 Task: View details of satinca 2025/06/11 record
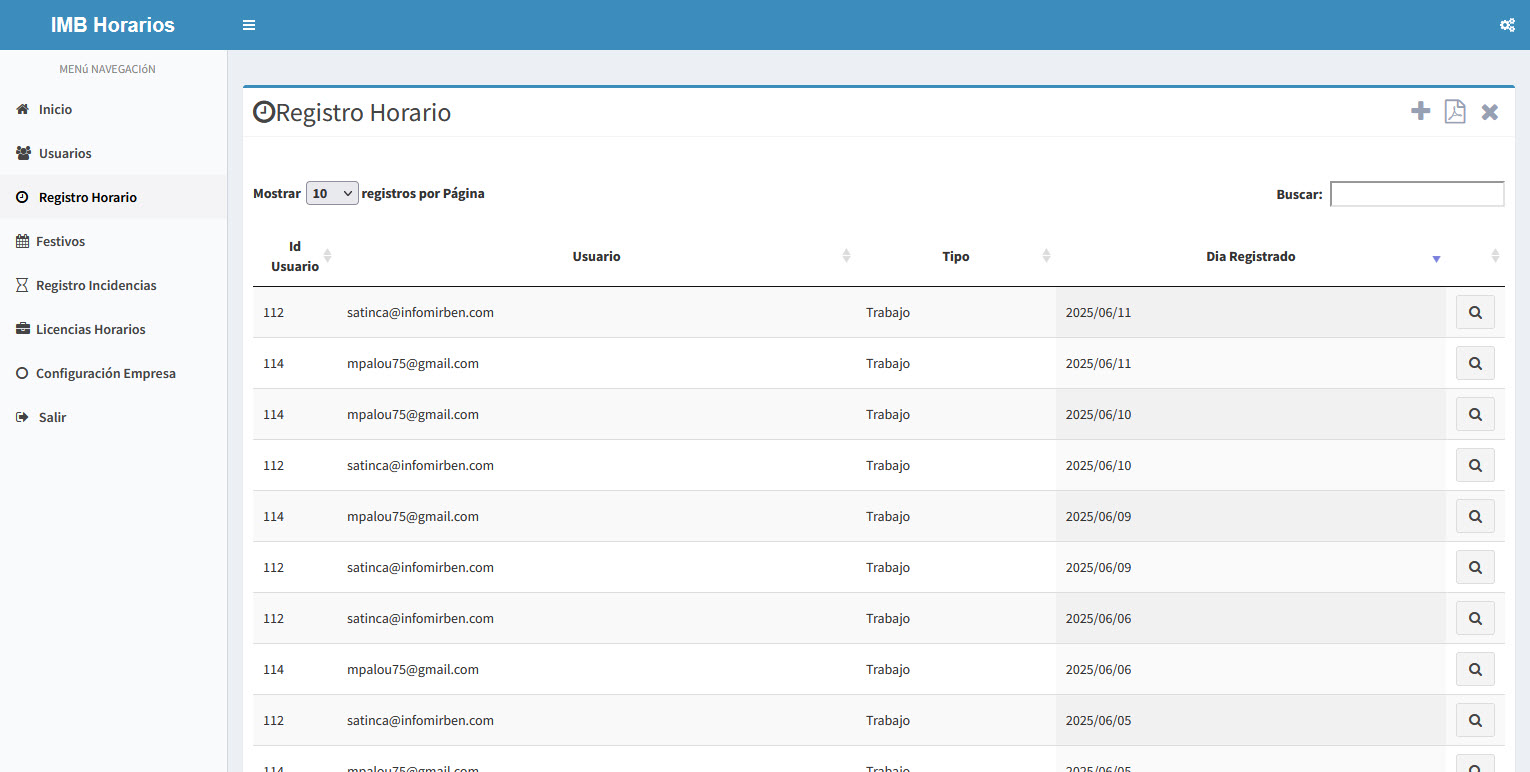1475,312
